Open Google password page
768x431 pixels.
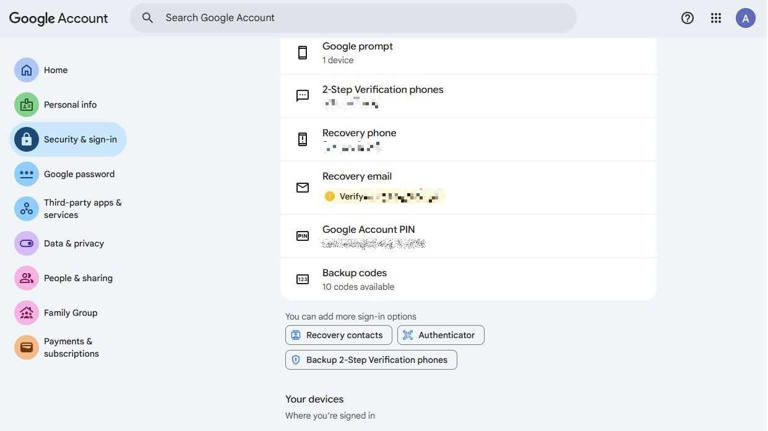(68, 174)
